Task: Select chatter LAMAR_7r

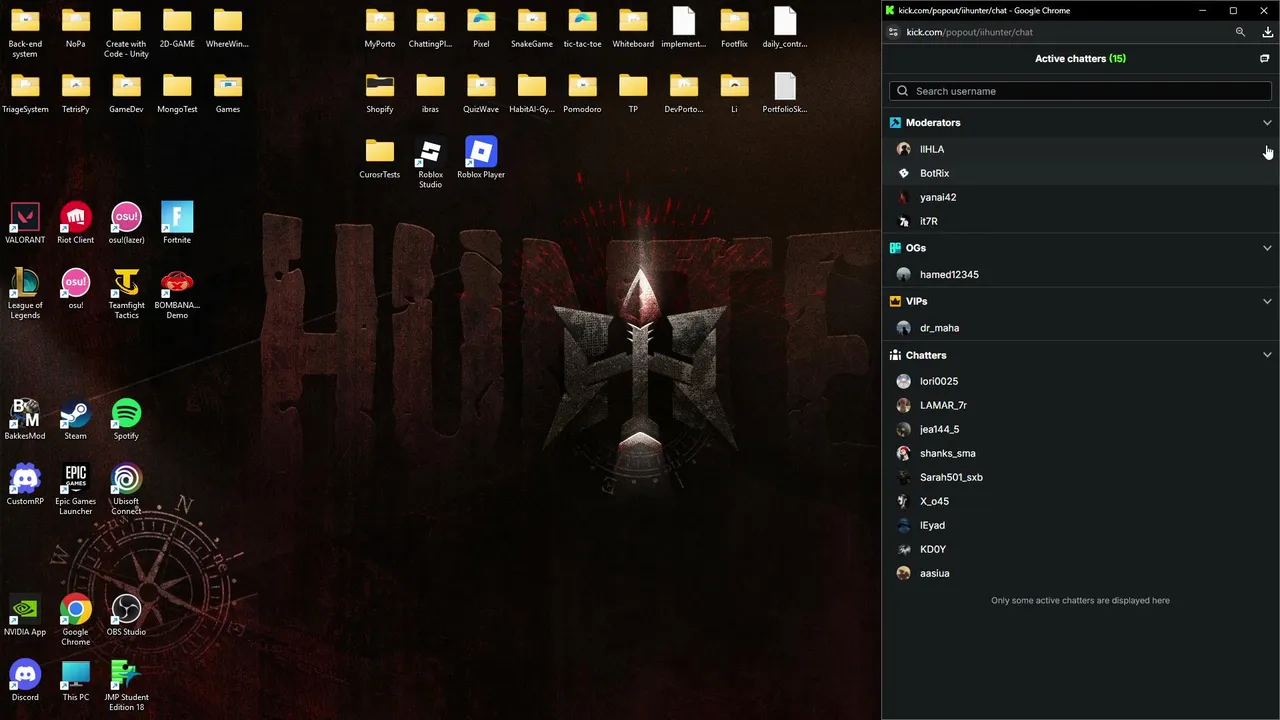Action: pos(1080,405)
